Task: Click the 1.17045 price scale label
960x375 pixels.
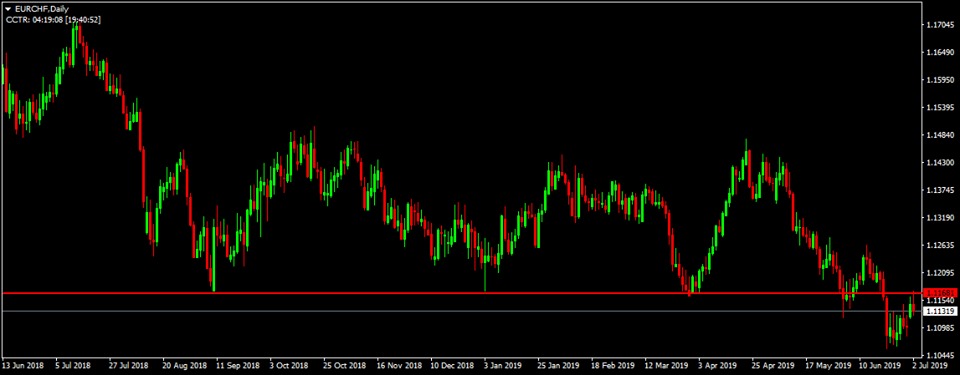Action: (940, 25)
